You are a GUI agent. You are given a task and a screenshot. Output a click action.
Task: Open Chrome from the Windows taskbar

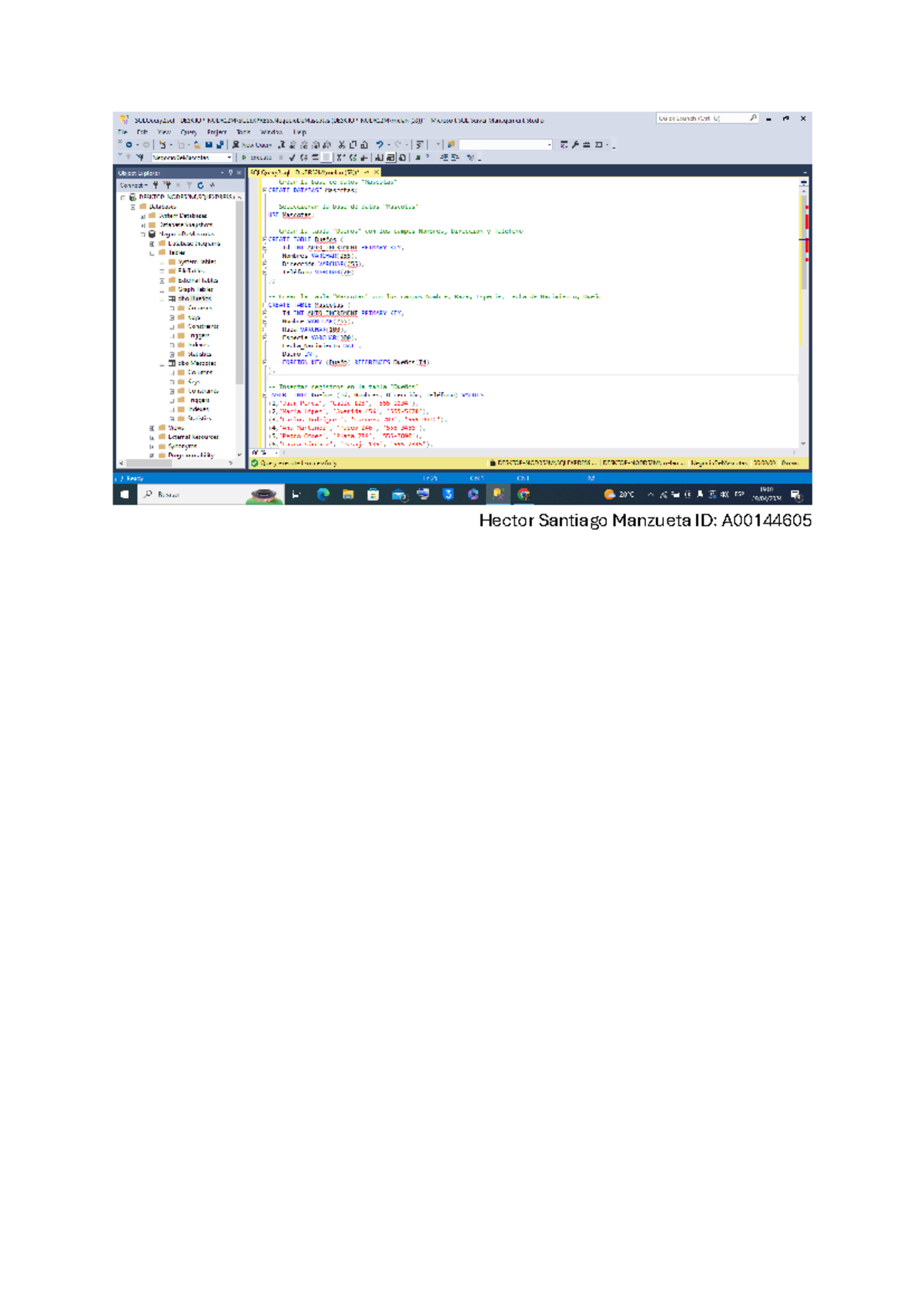pos(524,494)
